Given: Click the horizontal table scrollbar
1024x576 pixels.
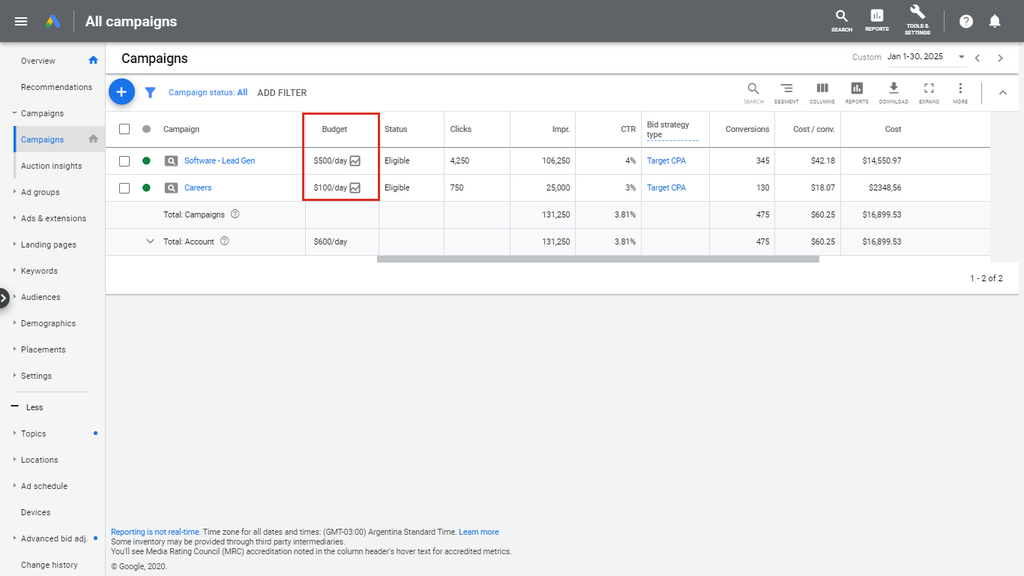Looking at the screenshot, I should 597,259.
